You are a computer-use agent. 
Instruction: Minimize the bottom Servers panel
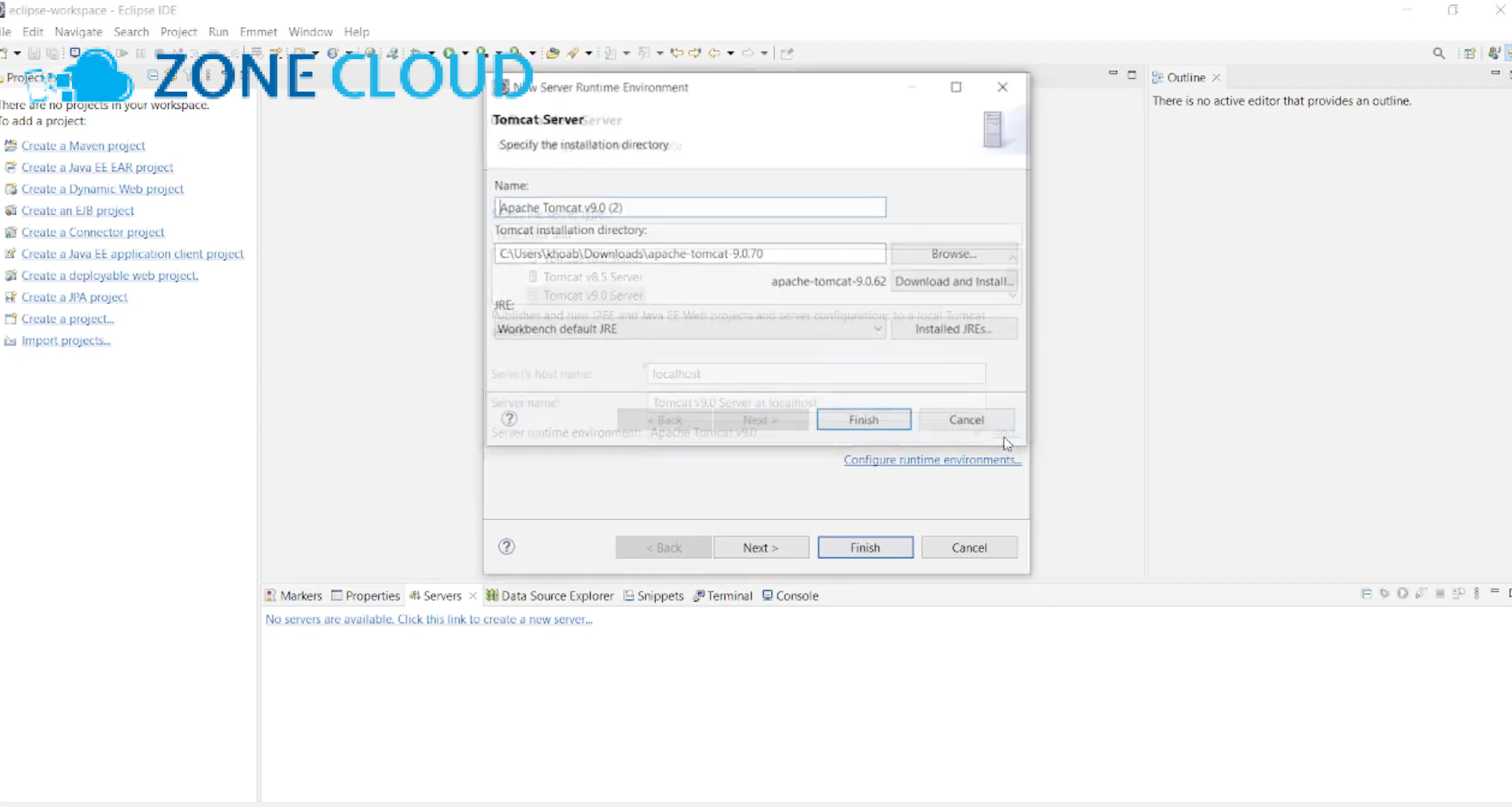tap(1495, 591)
